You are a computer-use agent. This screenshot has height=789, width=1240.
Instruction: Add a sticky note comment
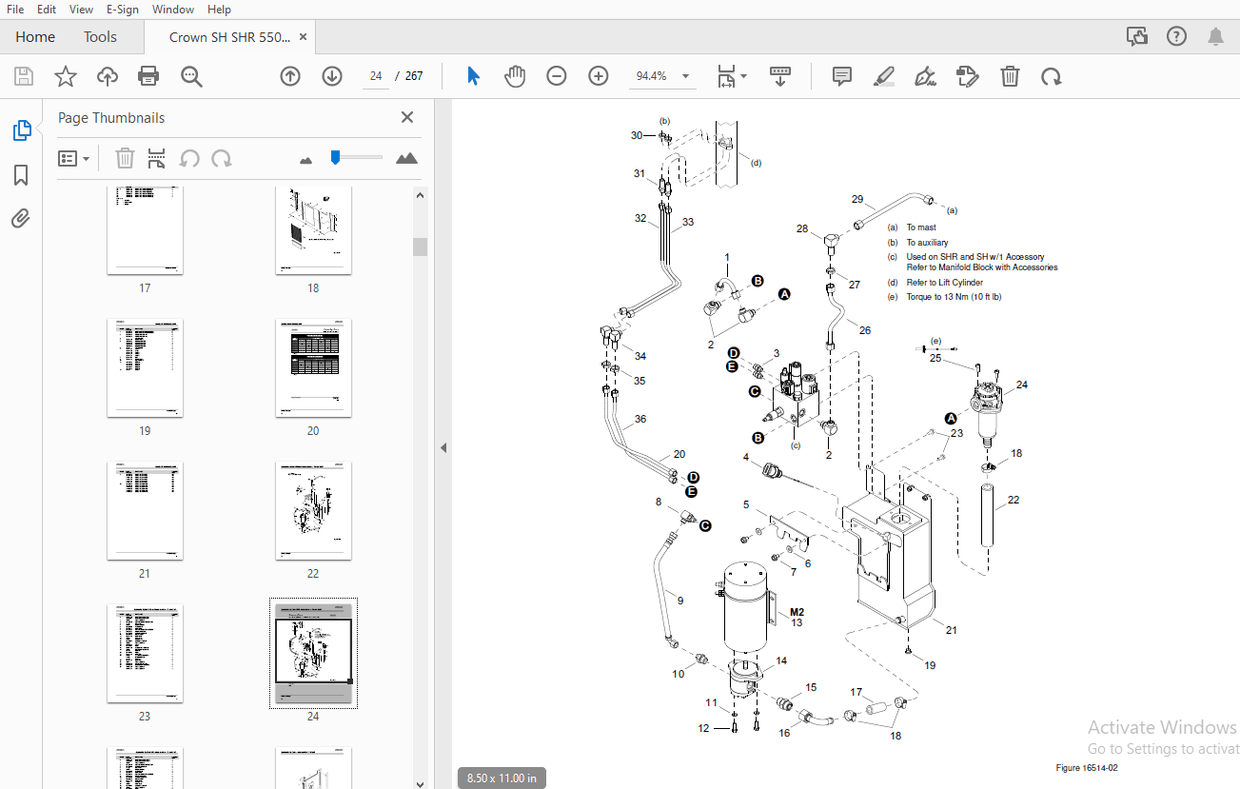pos(841,76)
